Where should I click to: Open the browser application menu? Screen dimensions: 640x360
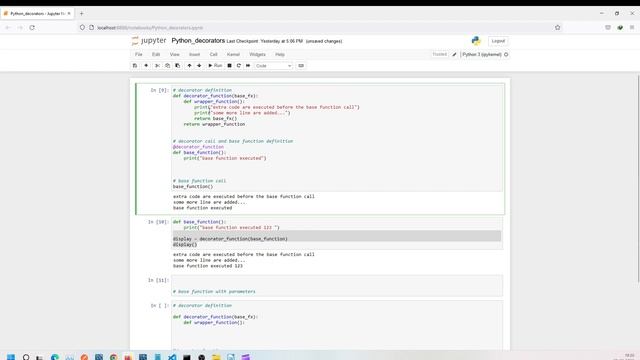point(632,27)
